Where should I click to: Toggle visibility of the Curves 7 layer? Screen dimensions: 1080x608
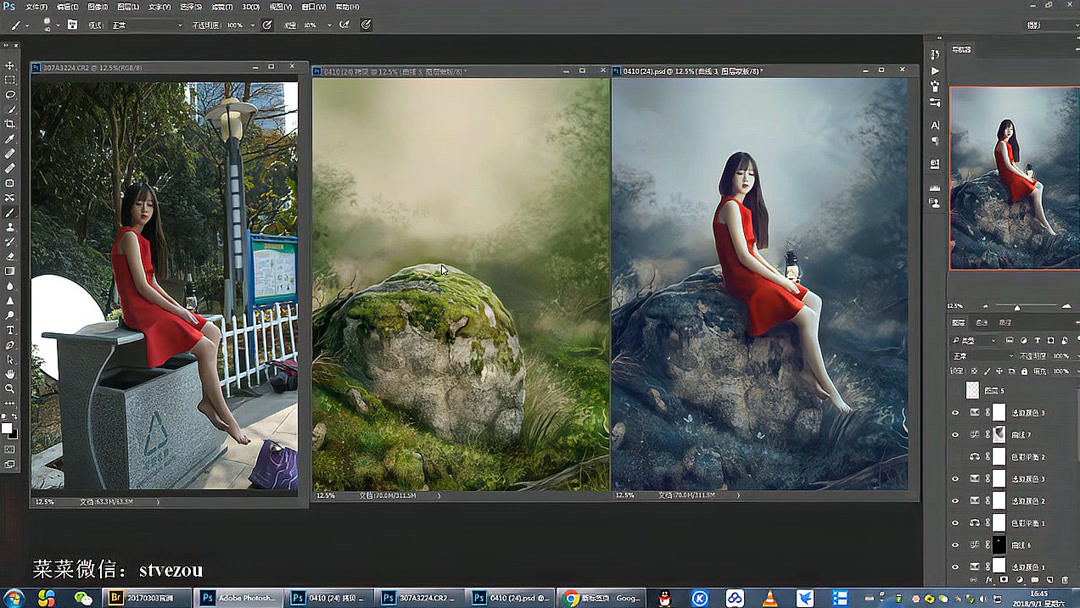[955, 435]
